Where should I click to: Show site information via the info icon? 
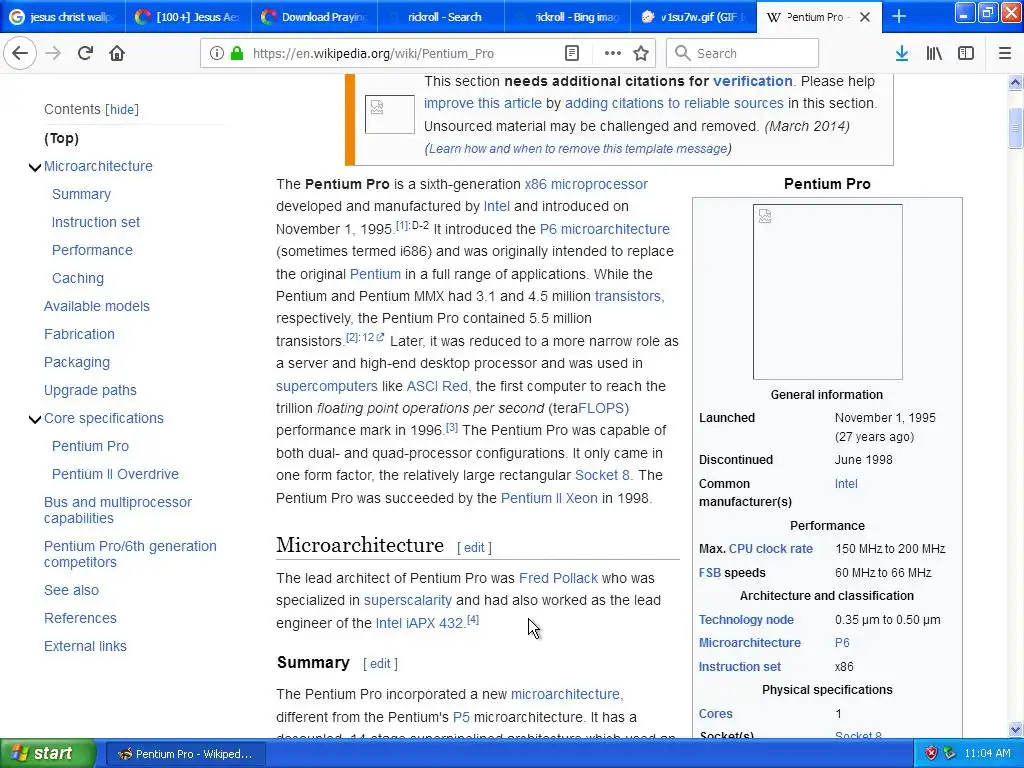[216, 53]
